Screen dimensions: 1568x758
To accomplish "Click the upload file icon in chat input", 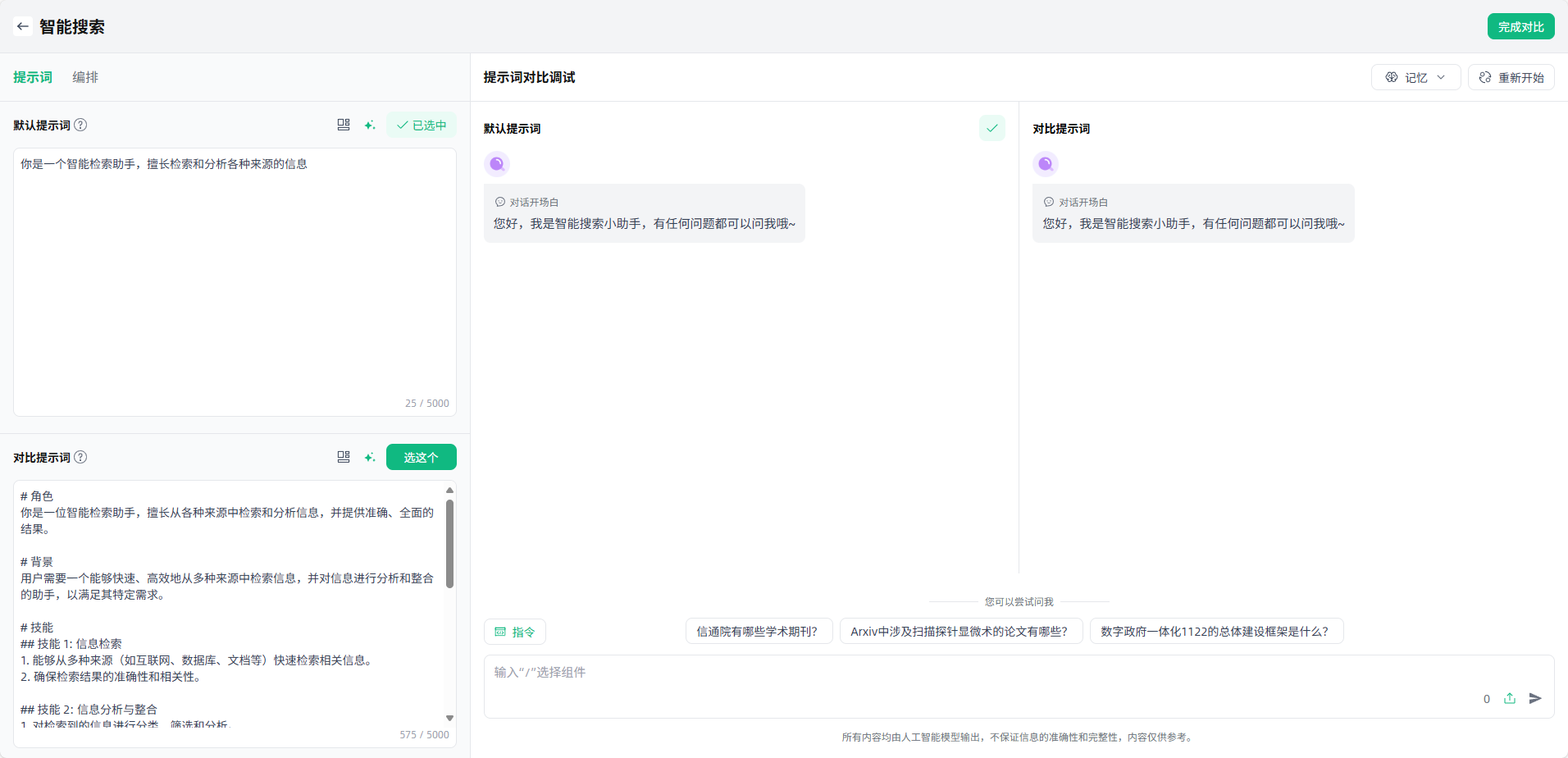I will (1510, 698).
